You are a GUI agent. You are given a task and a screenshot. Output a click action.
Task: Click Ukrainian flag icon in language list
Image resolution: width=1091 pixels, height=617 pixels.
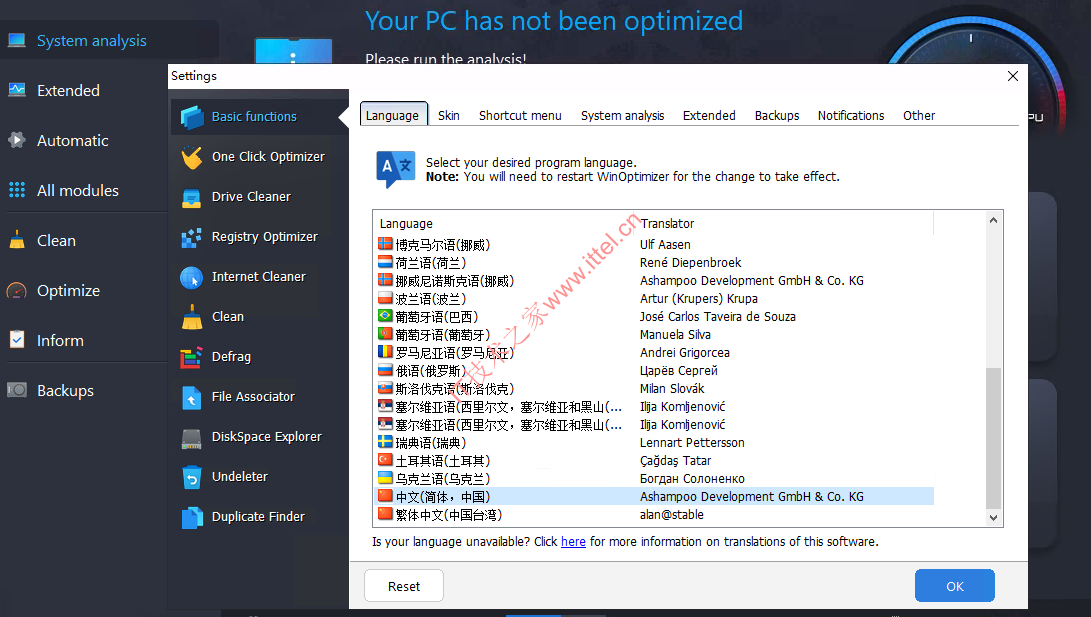point(385,478)
